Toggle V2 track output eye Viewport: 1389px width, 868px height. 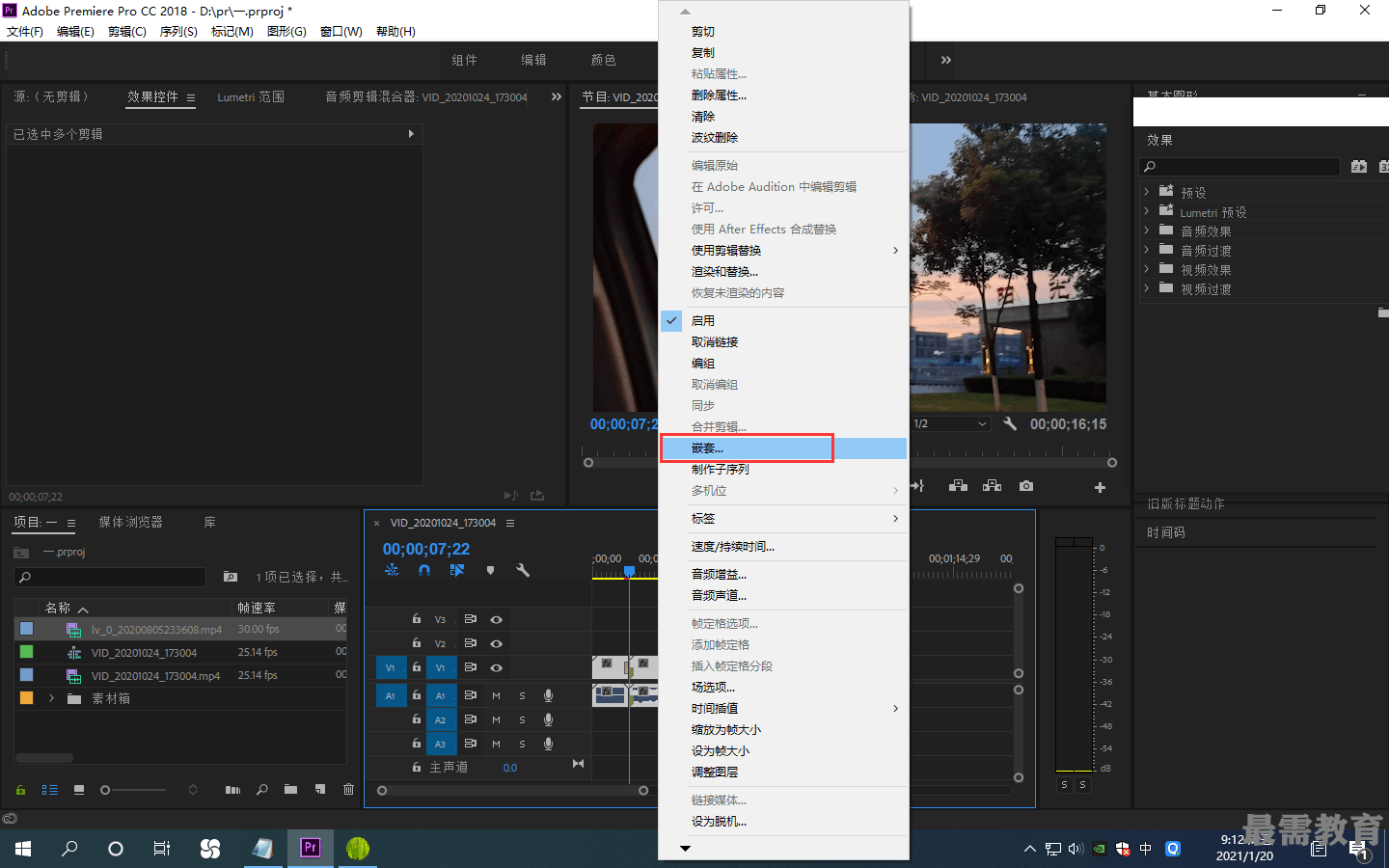[x=496, y=643]
